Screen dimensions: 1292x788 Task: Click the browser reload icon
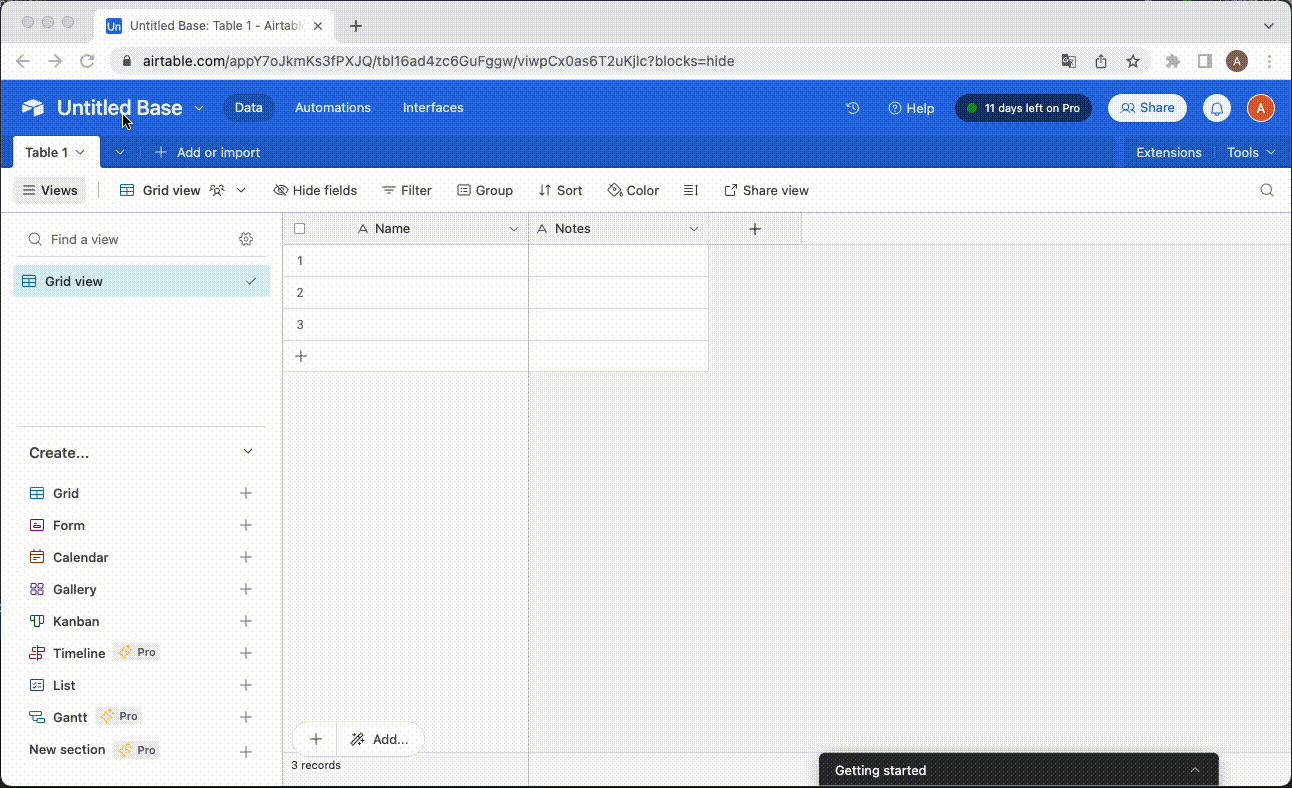87,61
